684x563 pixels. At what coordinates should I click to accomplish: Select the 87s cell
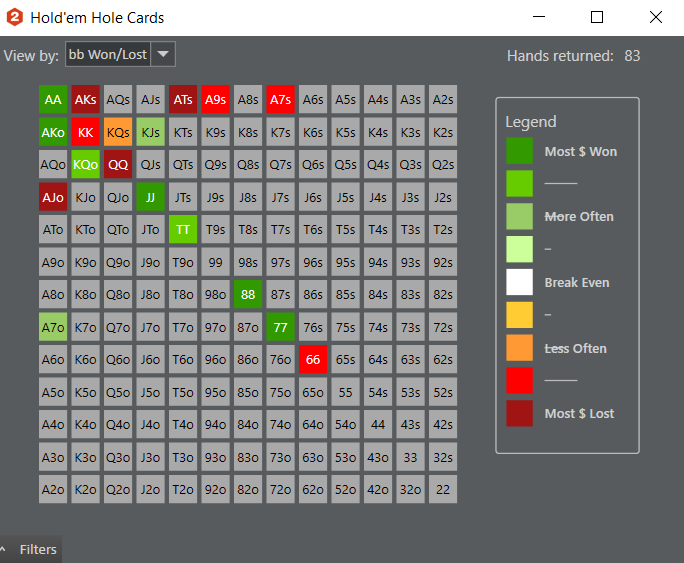280,294
